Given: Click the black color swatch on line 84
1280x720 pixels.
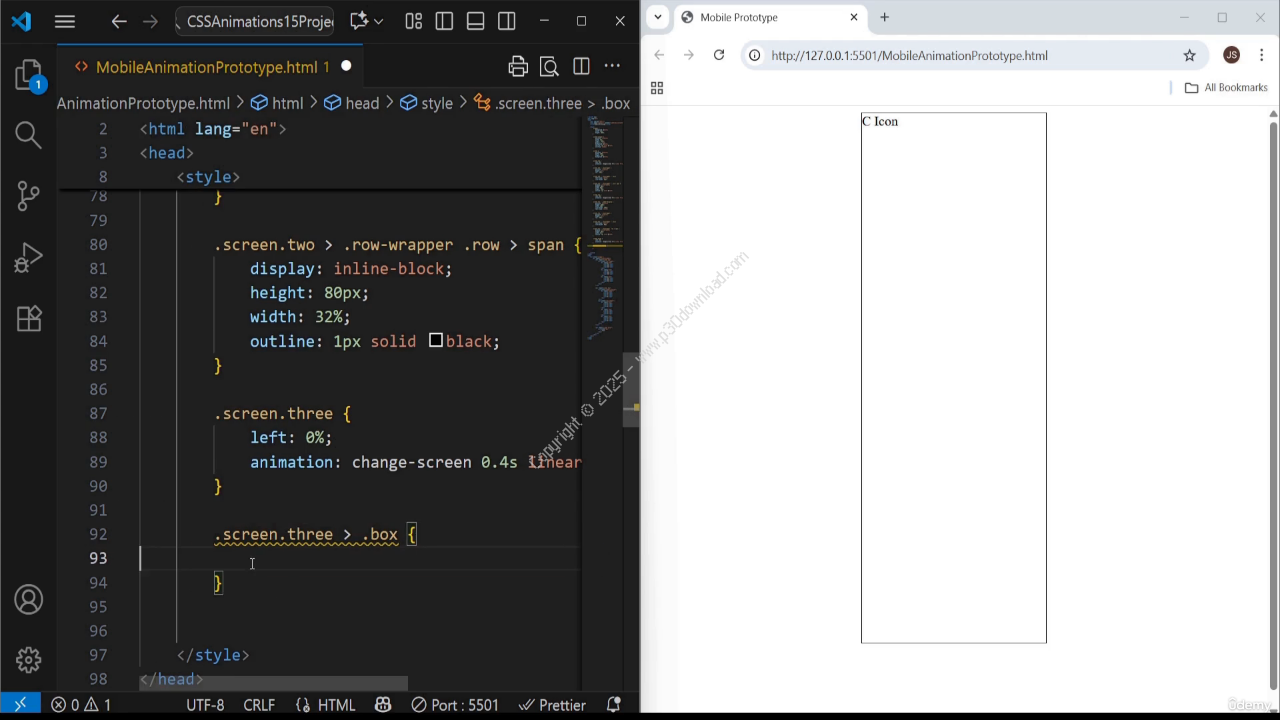Looking at the screenshot, I should pos(435,341).
